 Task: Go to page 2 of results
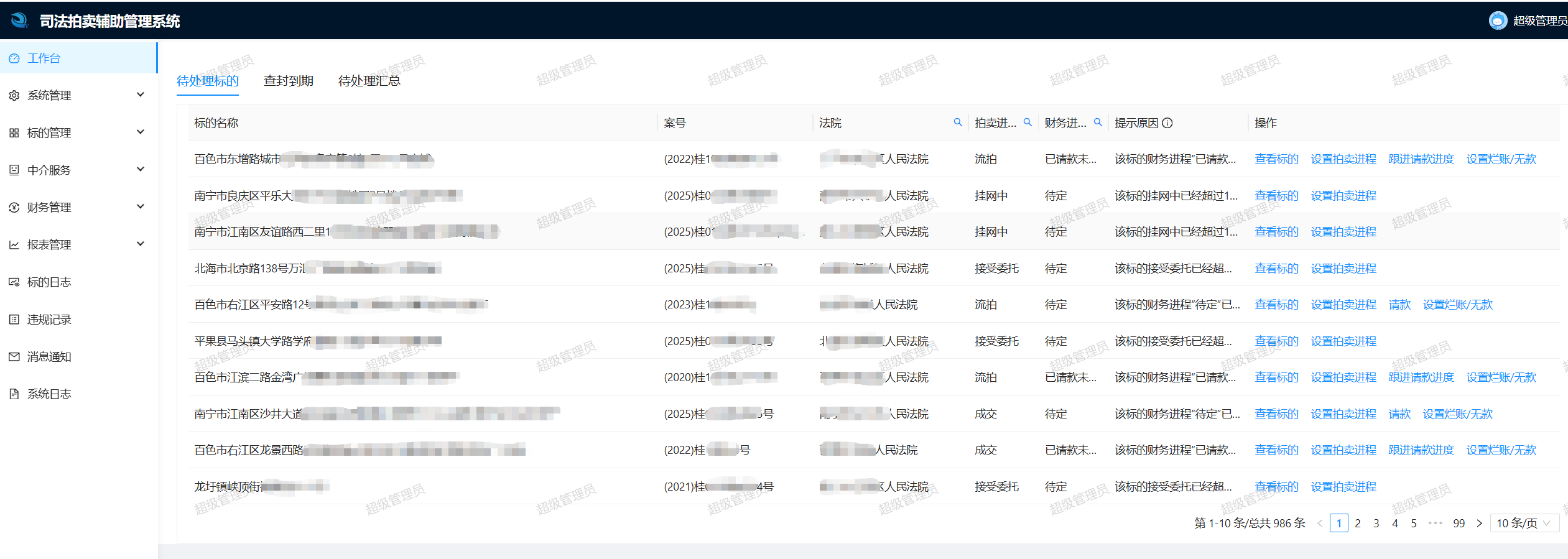point(1358,524)
